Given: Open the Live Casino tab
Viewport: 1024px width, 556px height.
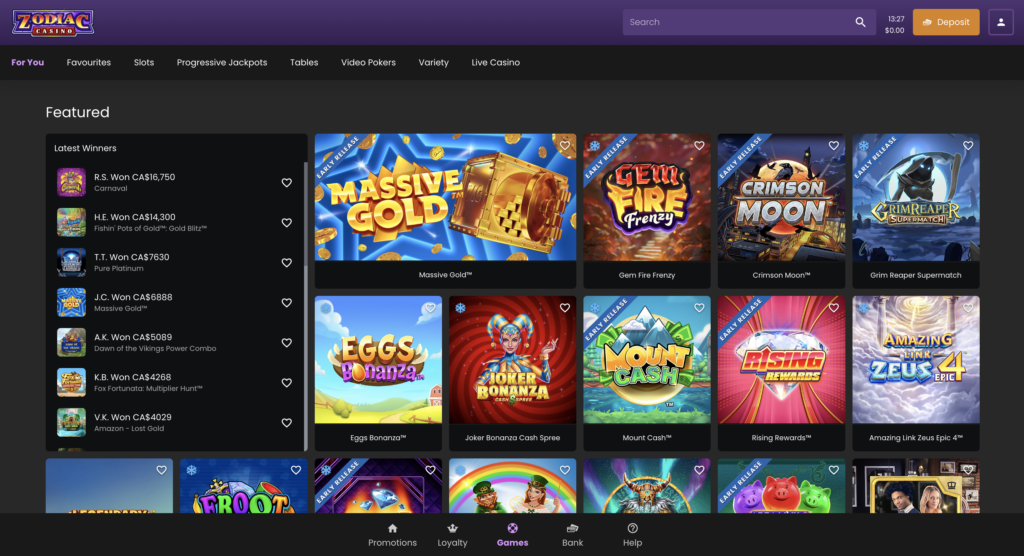Looking at the screenshot, I should [x=496, y=63].
